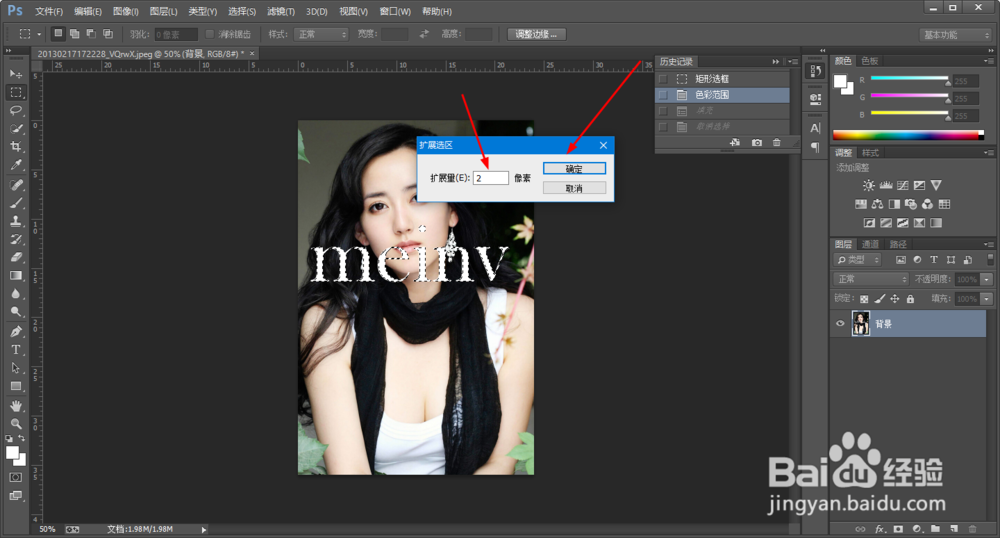Toggle visibility eye of 背景 layer

[x=840, y=324]
